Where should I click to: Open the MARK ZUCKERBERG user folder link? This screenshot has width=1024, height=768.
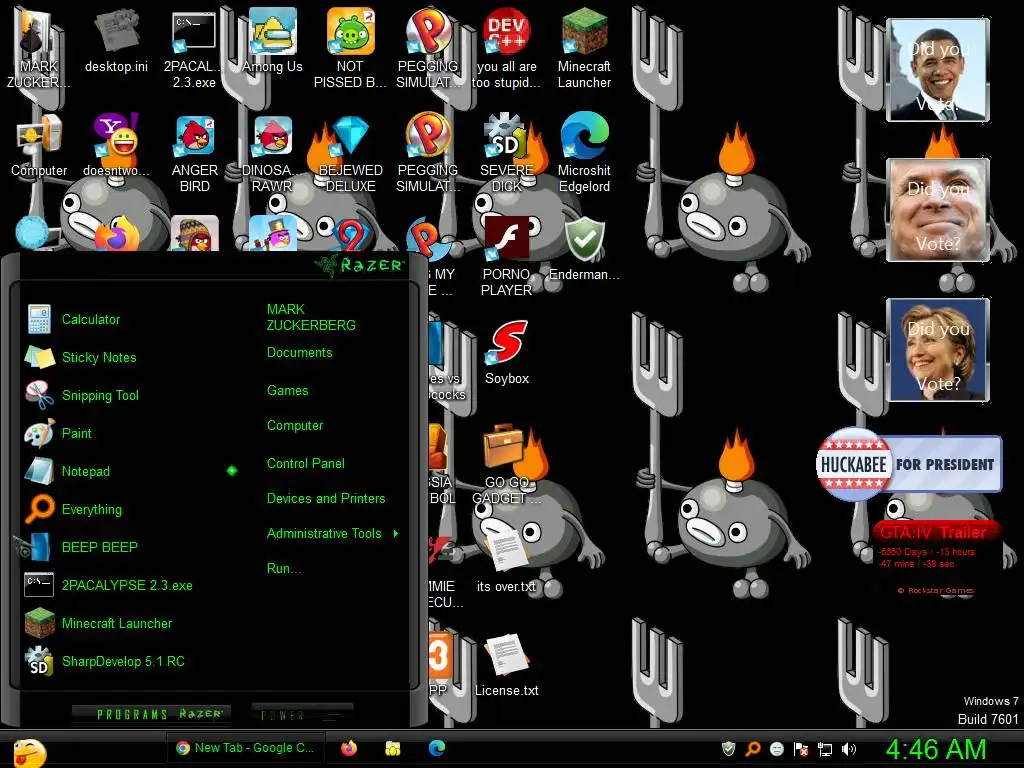[311, 317]
